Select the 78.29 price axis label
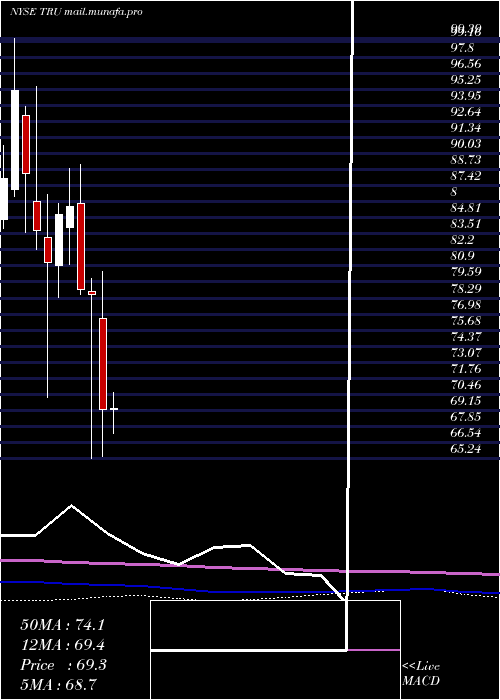The image size is (500, 700). click(466, 289)
